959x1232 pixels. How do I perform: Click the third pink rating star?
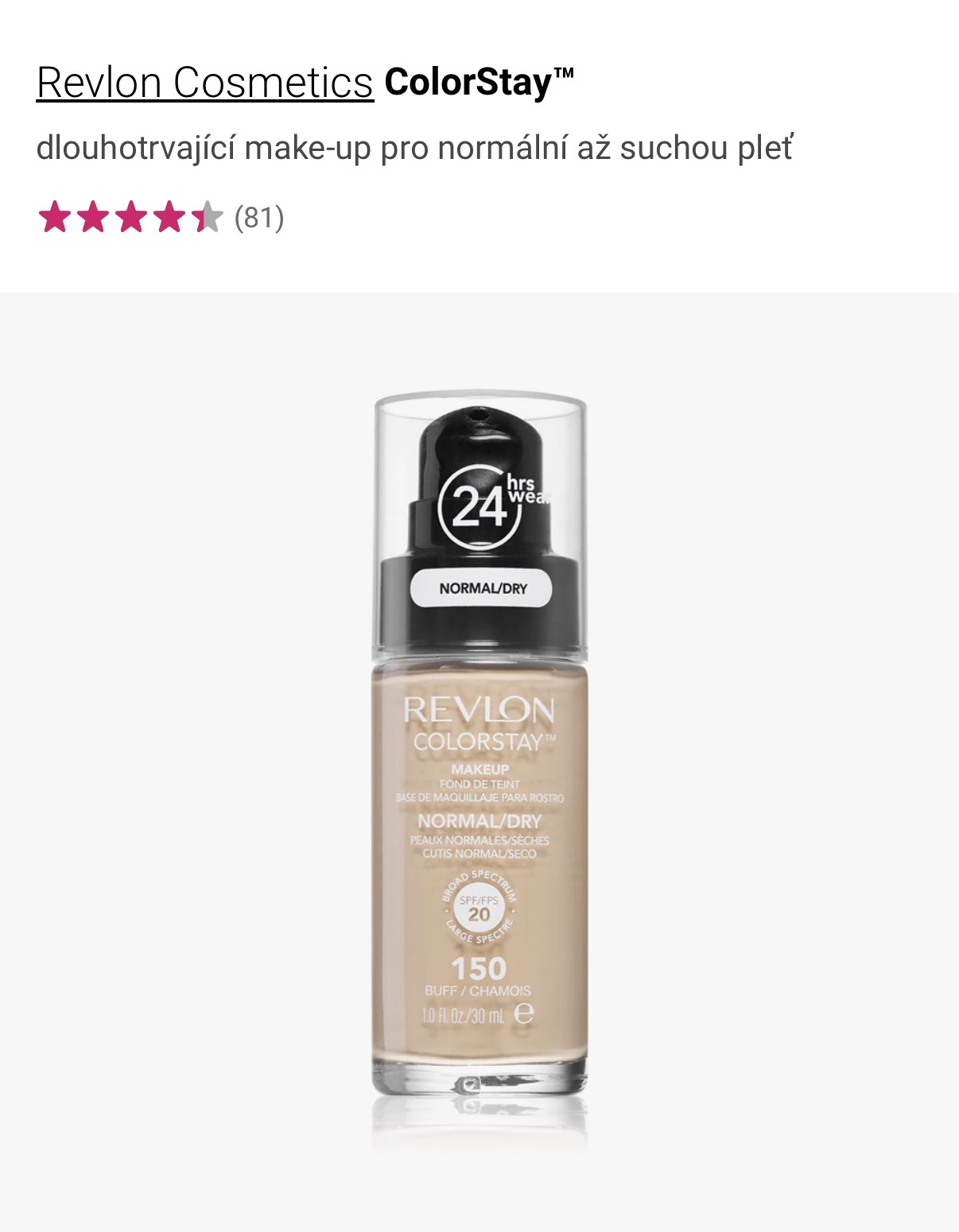[x=130, y=217]
